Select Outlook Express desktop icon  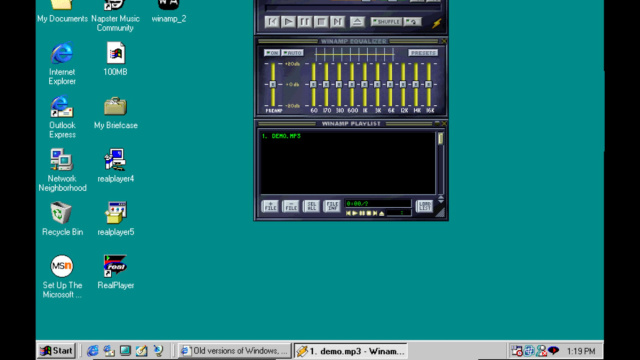click(62, 117)
